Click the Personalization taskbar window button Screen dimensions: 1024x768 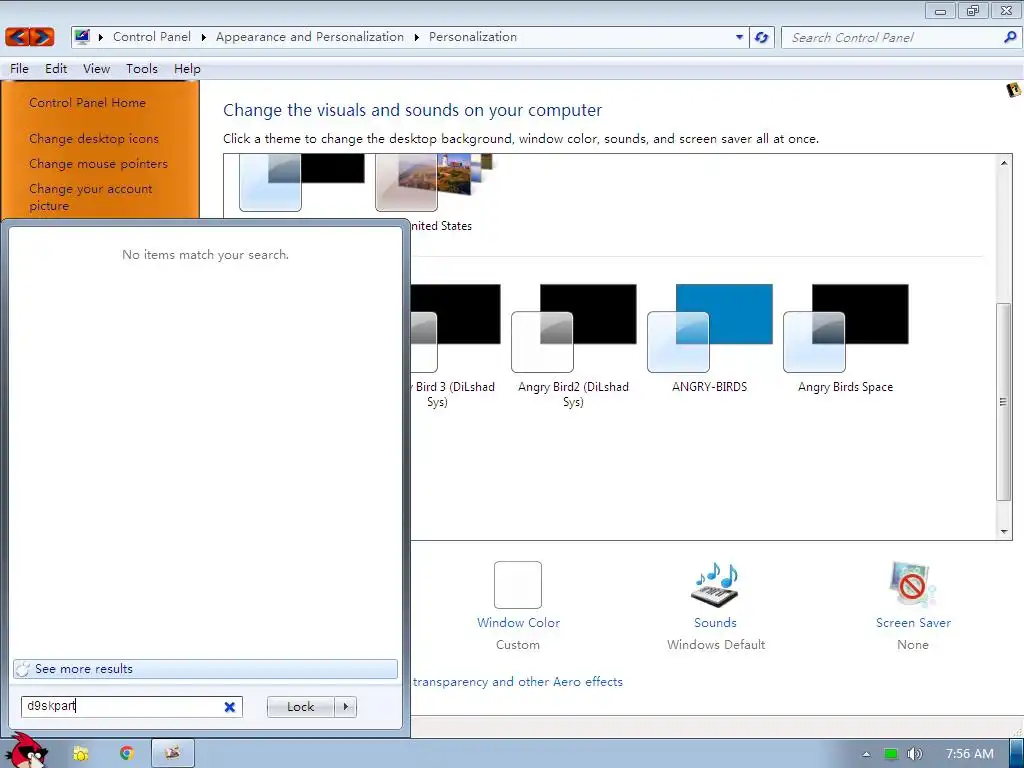173,754
